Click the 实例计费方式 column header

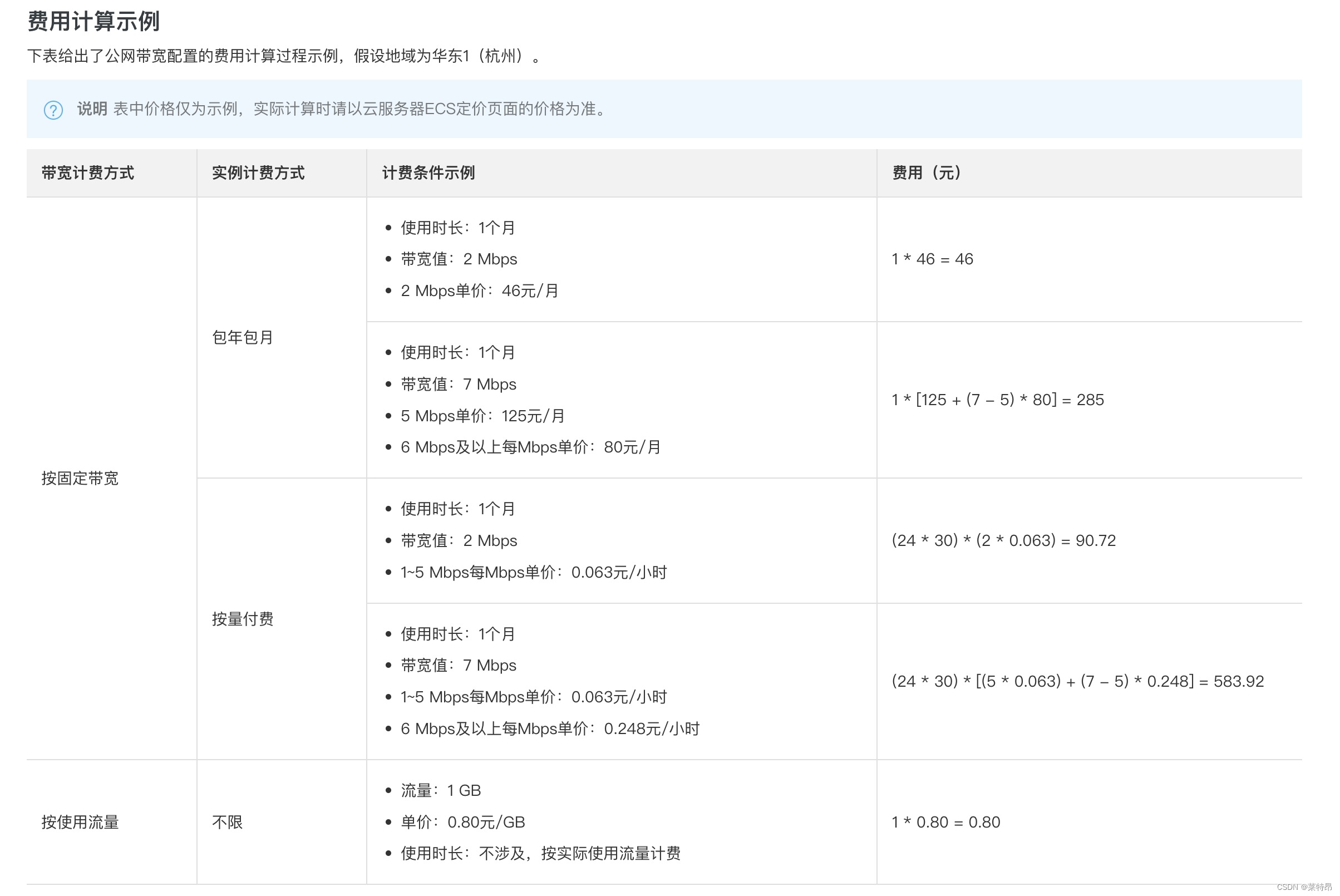tap(258, 173)
